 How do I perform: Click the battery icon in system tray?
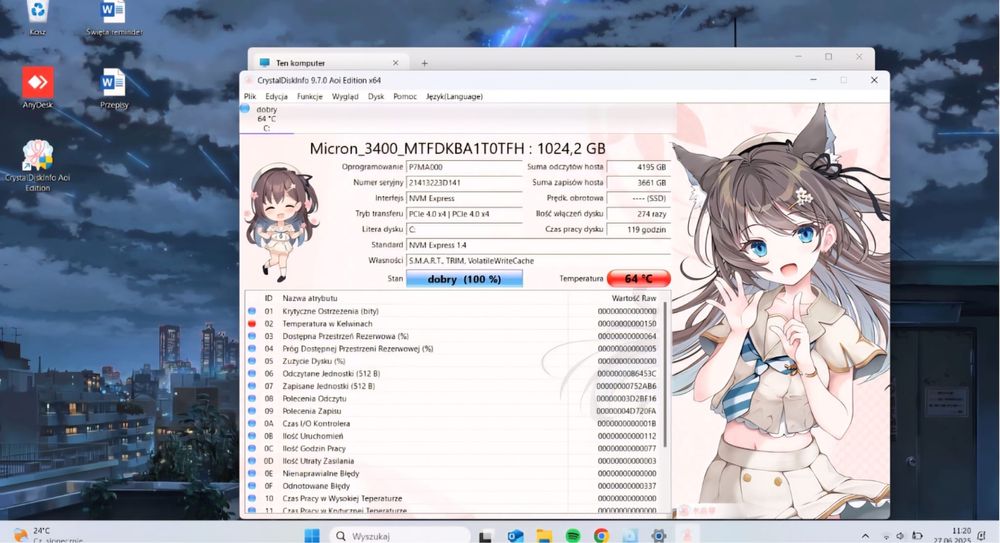click(916, 536)
